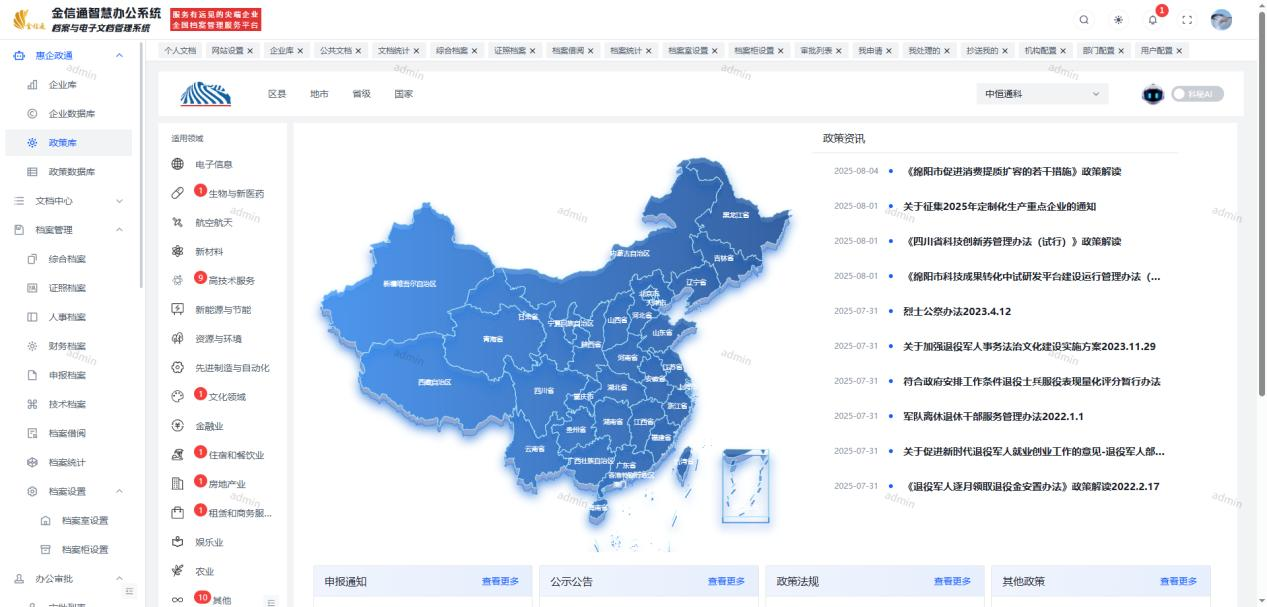View more under 公示公告
The image size is (1267, 607).
[x=726, y=581]
